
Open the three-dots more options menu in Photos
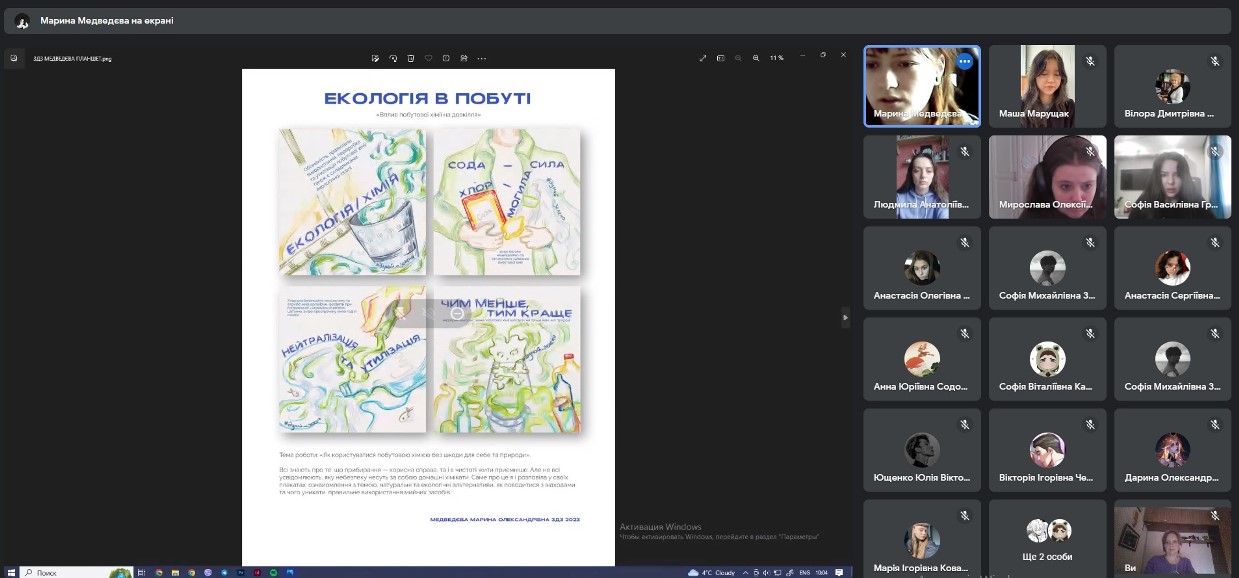point(481,58)
